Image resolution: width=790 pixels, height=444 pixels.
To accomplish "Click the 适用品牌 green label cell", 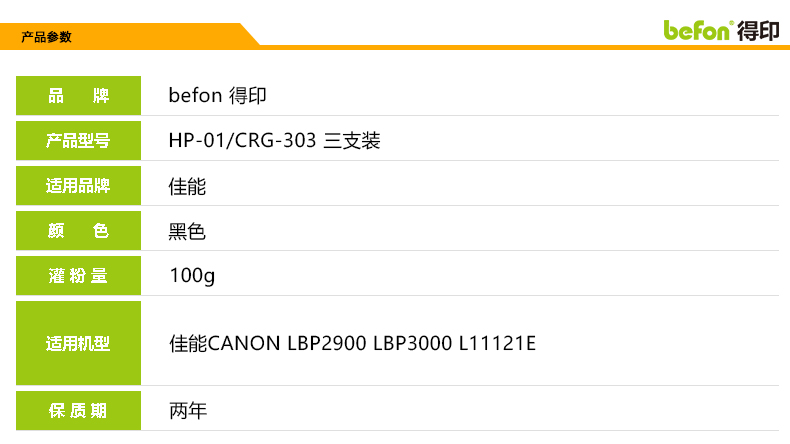I will pyautogui.click(x=78, y=186).
